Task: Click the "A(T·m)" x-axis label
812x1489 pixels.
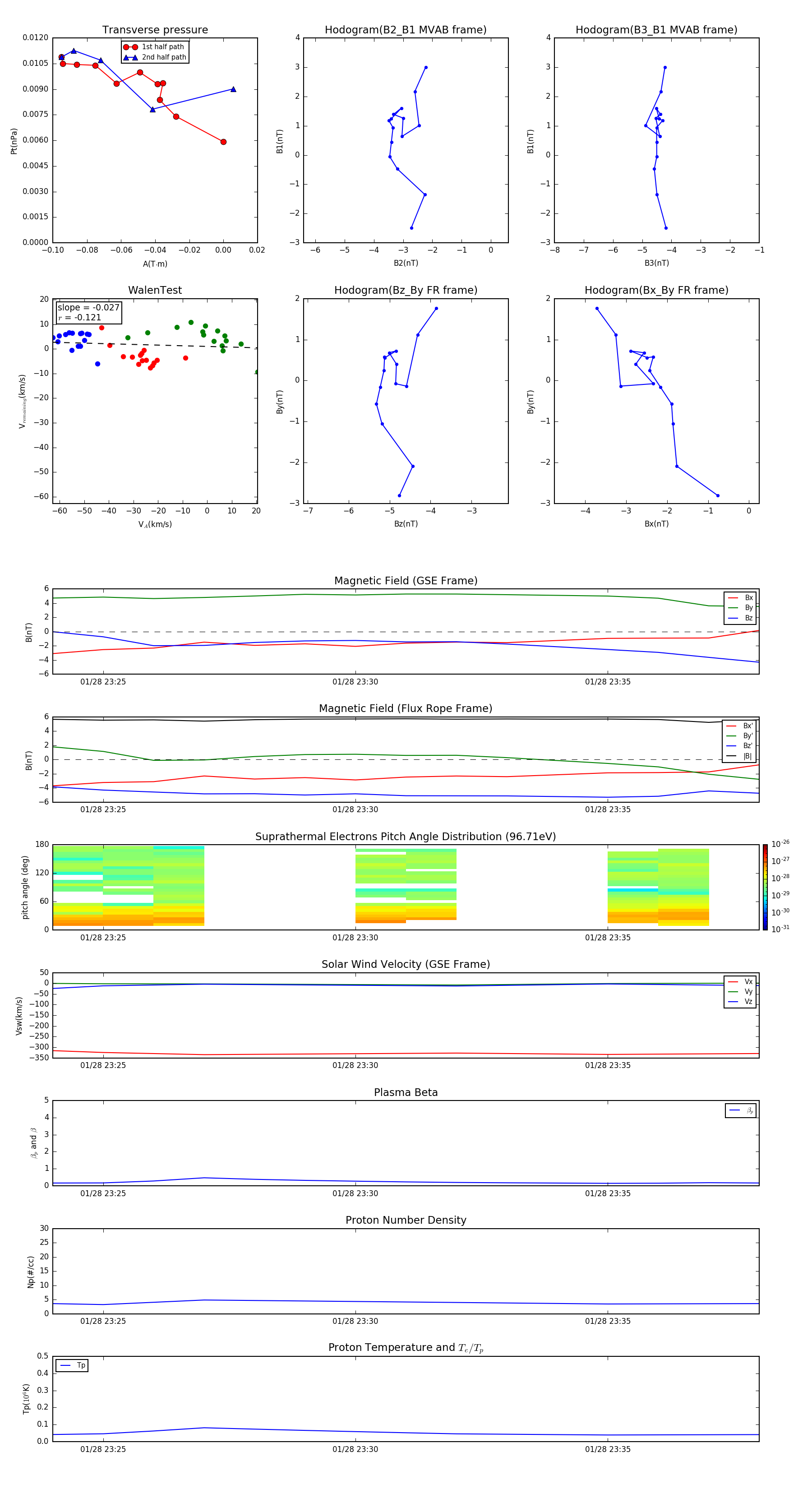Action: (155, 264)
